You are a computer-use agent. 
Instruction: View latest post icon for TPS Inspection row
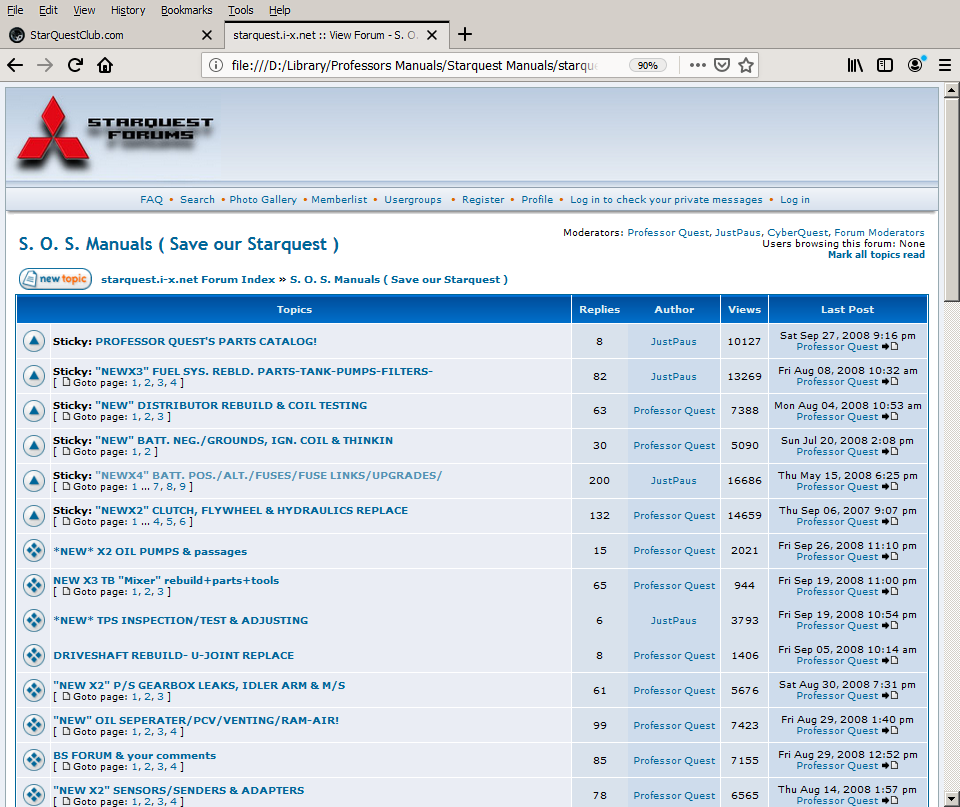point(890,626)
